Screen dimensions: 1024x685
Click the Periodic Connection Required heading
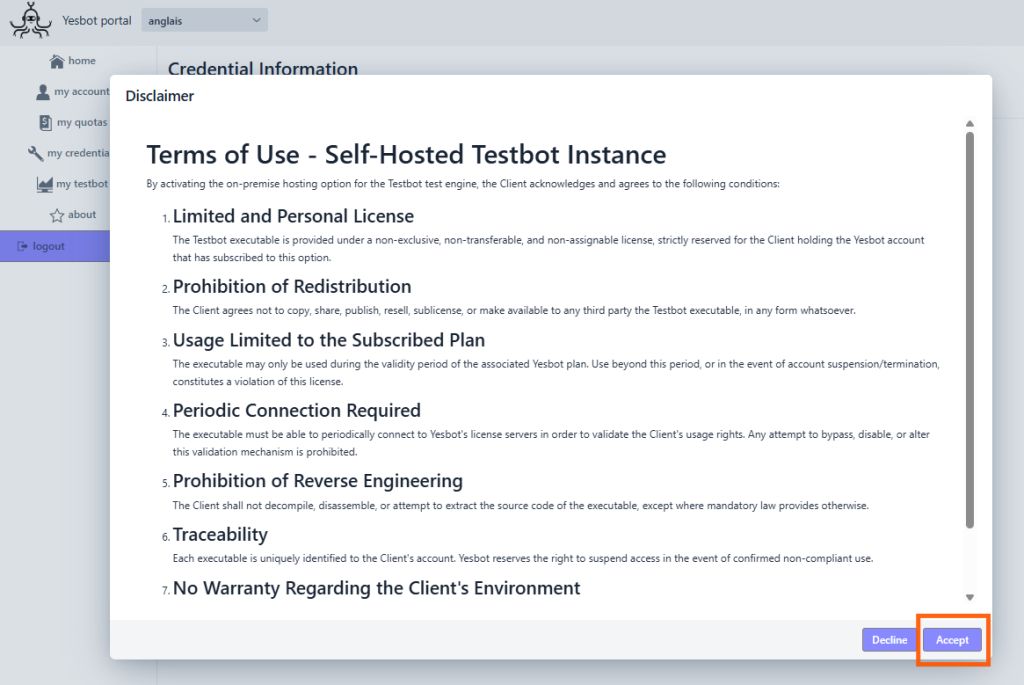coord(296,411)
